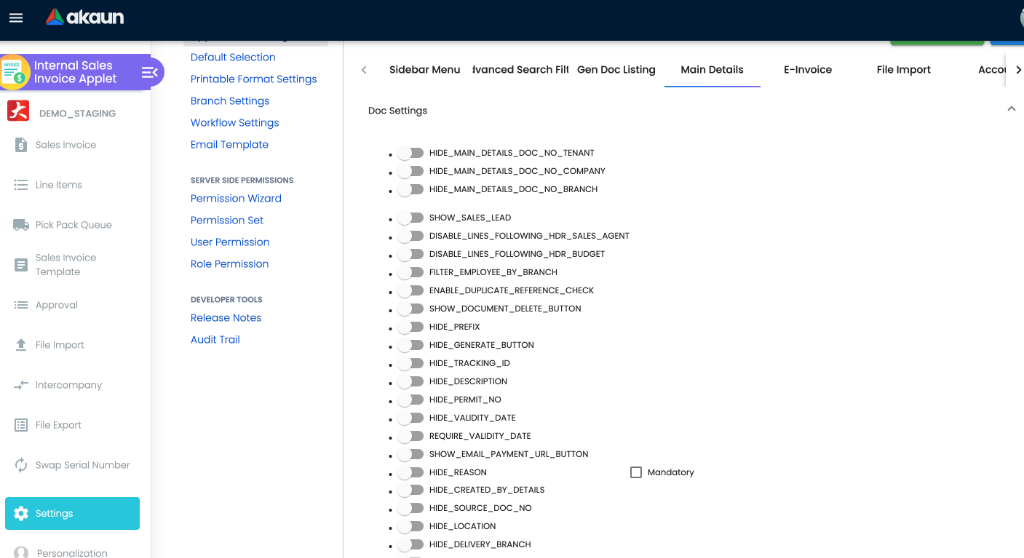Switch to Gen Doc Listing tab
1024x558 pixels.
click(x=616, y=70)
